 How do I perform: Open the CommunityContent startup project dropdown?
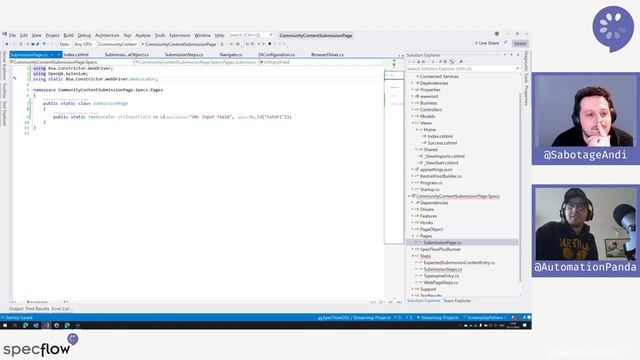[118, 44]
